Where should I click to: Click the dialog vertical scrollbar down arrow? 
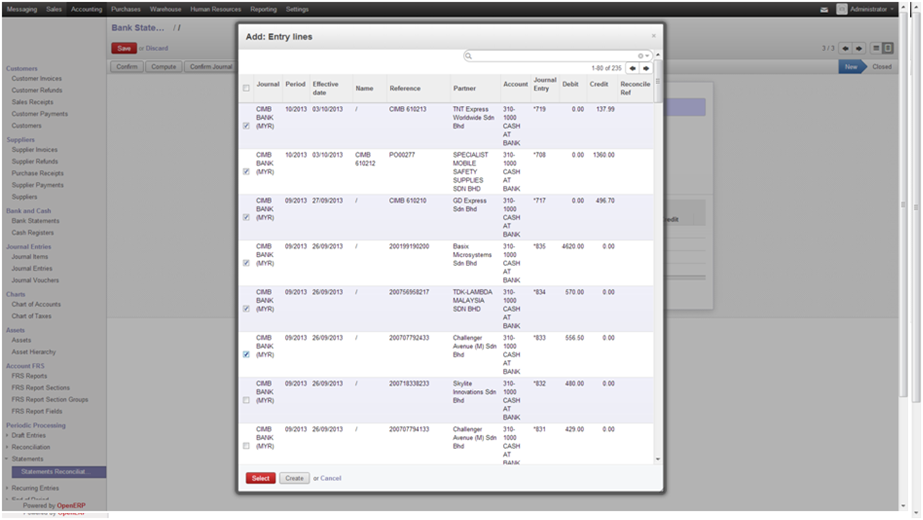[x=658, y=459]
